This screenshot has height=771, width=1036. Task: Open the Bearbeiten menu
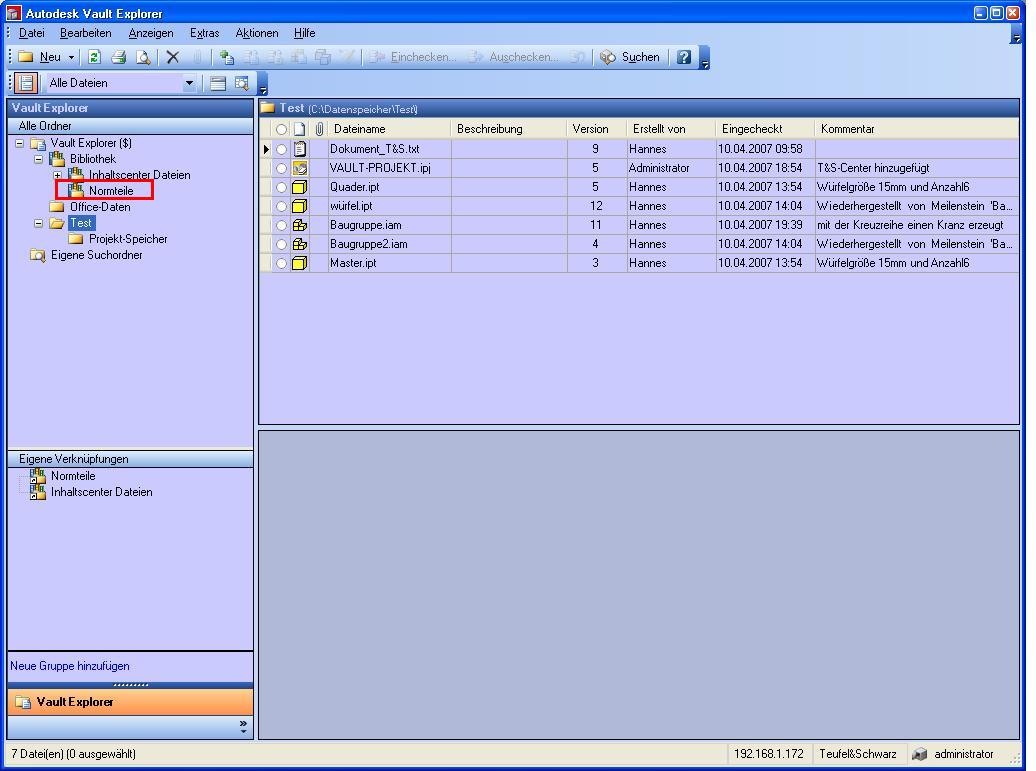coord(85,33)
